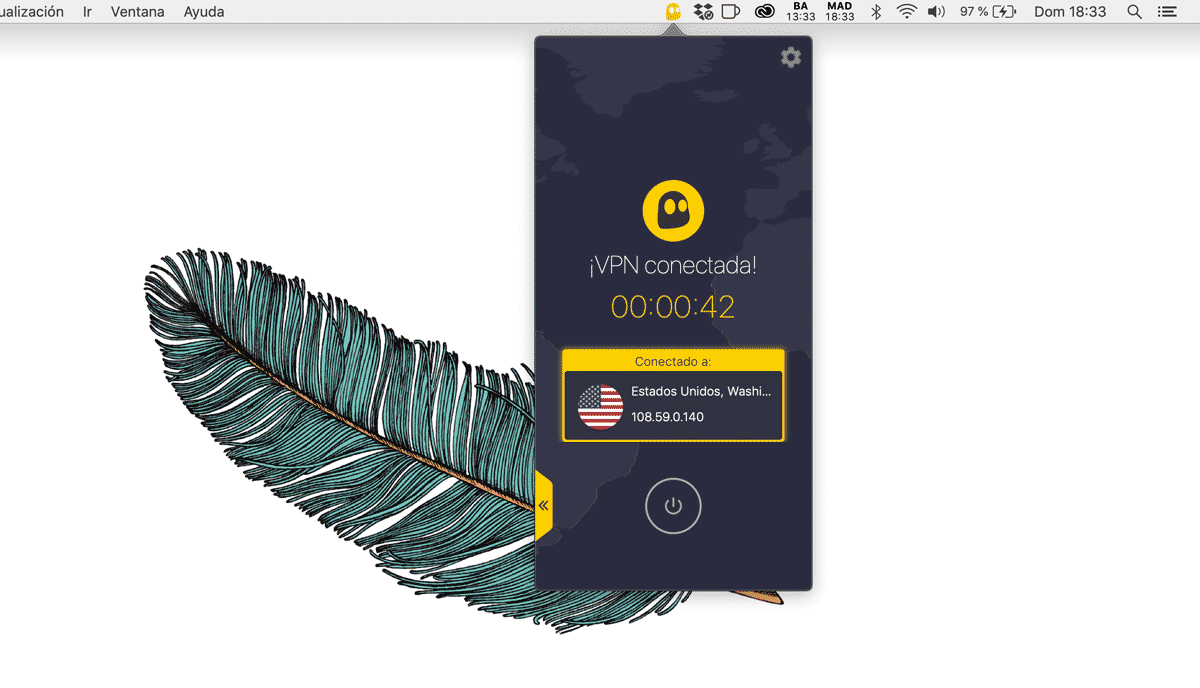Click the yellow CyberGhost logo
The image size is (1200, 688).
click(673, 210)
